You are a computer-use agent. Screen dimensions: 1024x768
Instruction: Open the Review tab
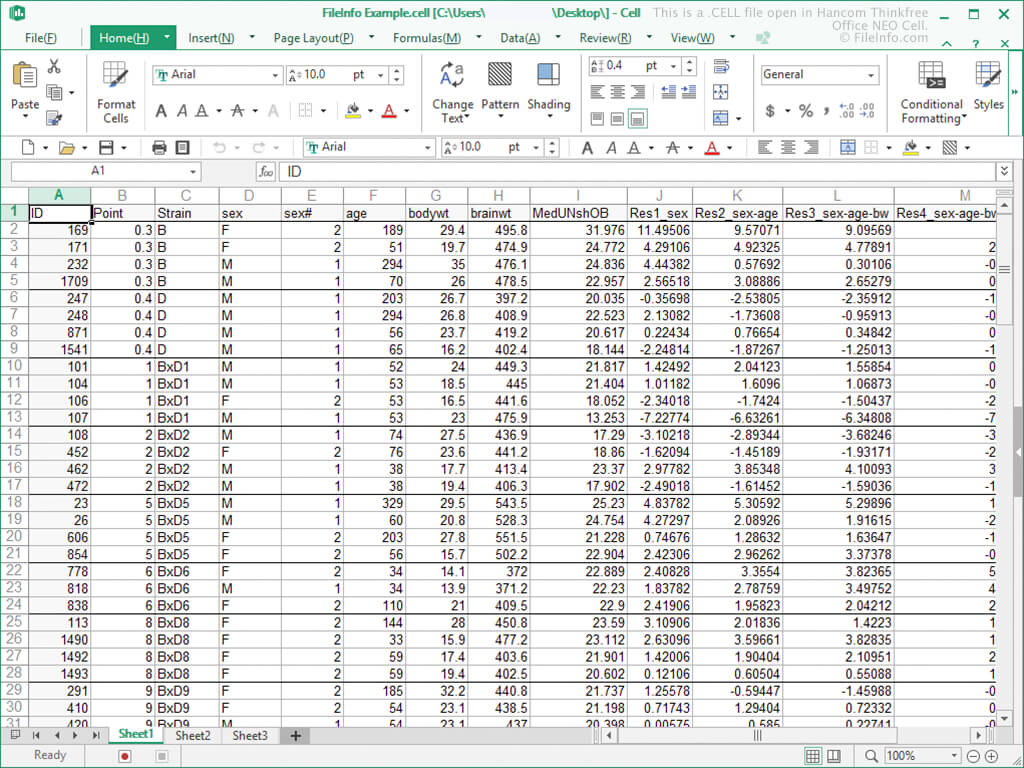605,38
